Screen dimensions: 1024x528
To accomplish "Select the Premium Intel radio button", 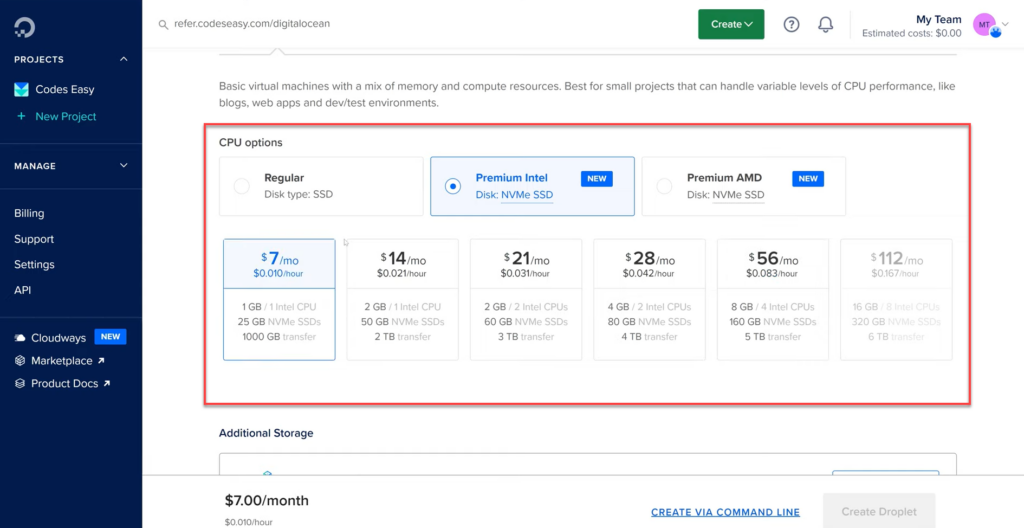I will click(x=453, y=186).
